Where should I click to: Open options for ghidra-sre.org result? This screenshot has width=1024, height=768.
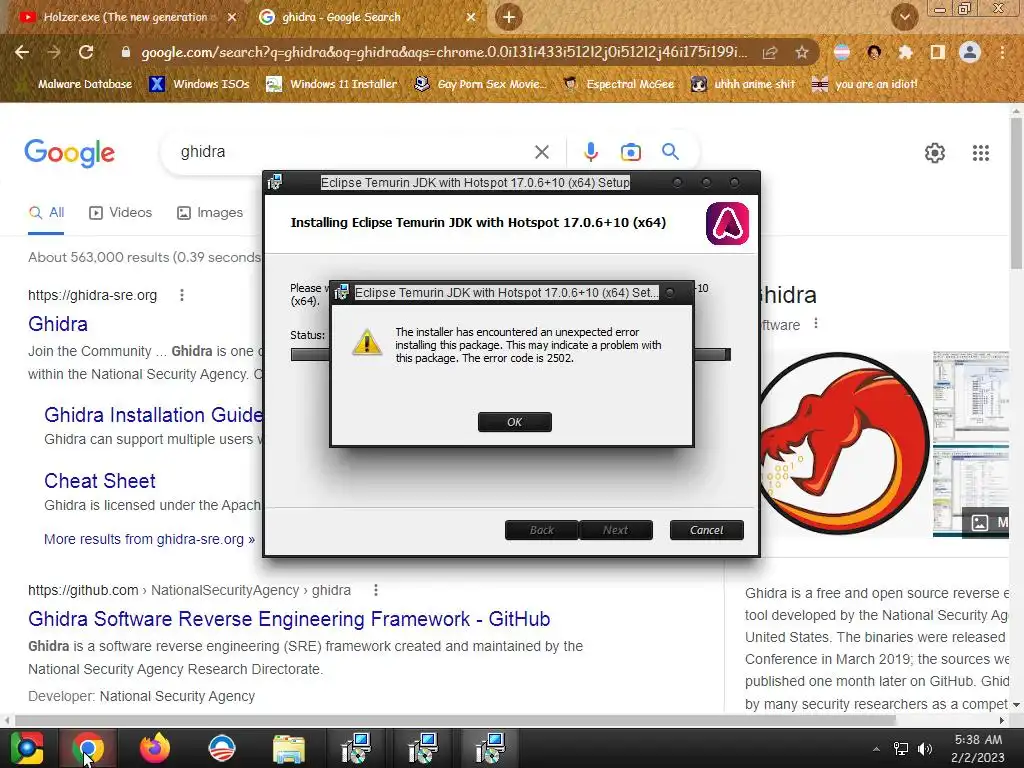182,295
